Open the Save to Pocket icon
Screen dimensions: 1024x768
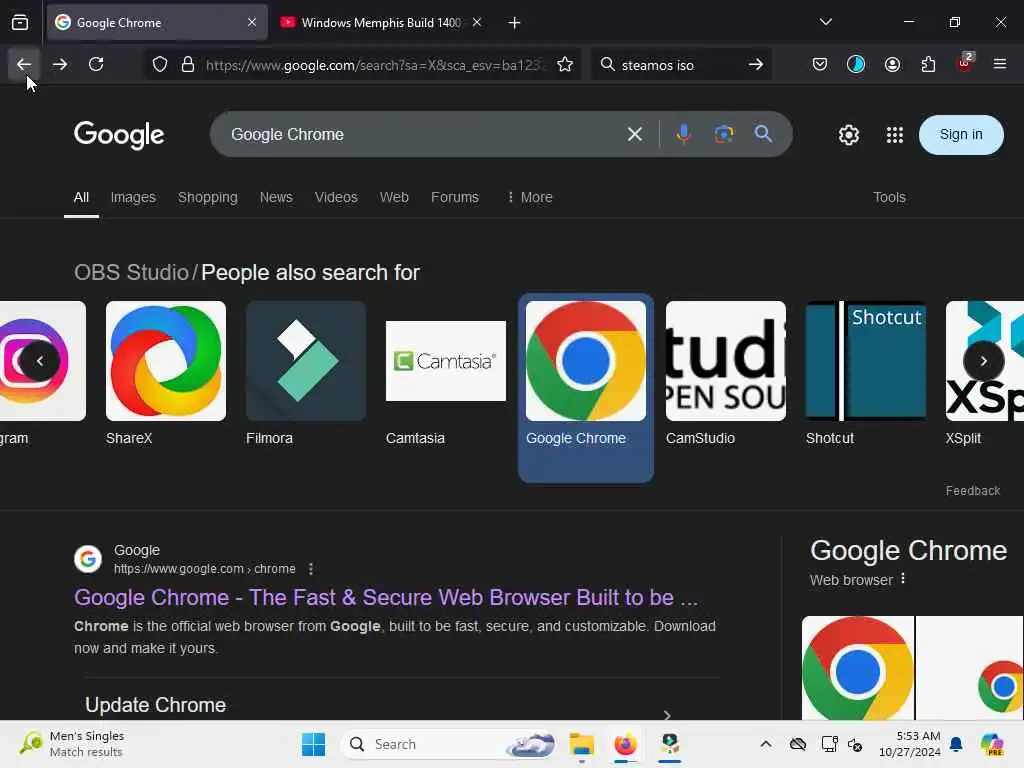(820, 65)
